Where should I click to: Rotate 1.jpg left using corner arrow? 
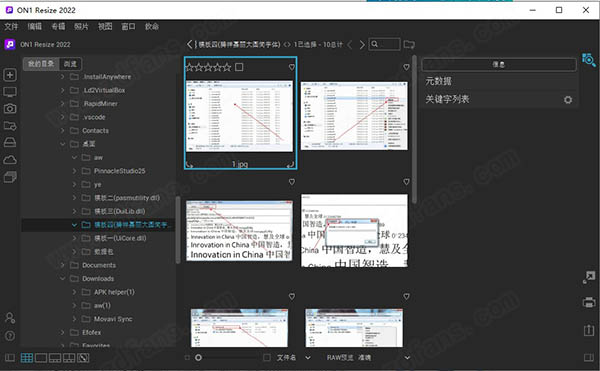pyautogui.click(x=189, y=165)
